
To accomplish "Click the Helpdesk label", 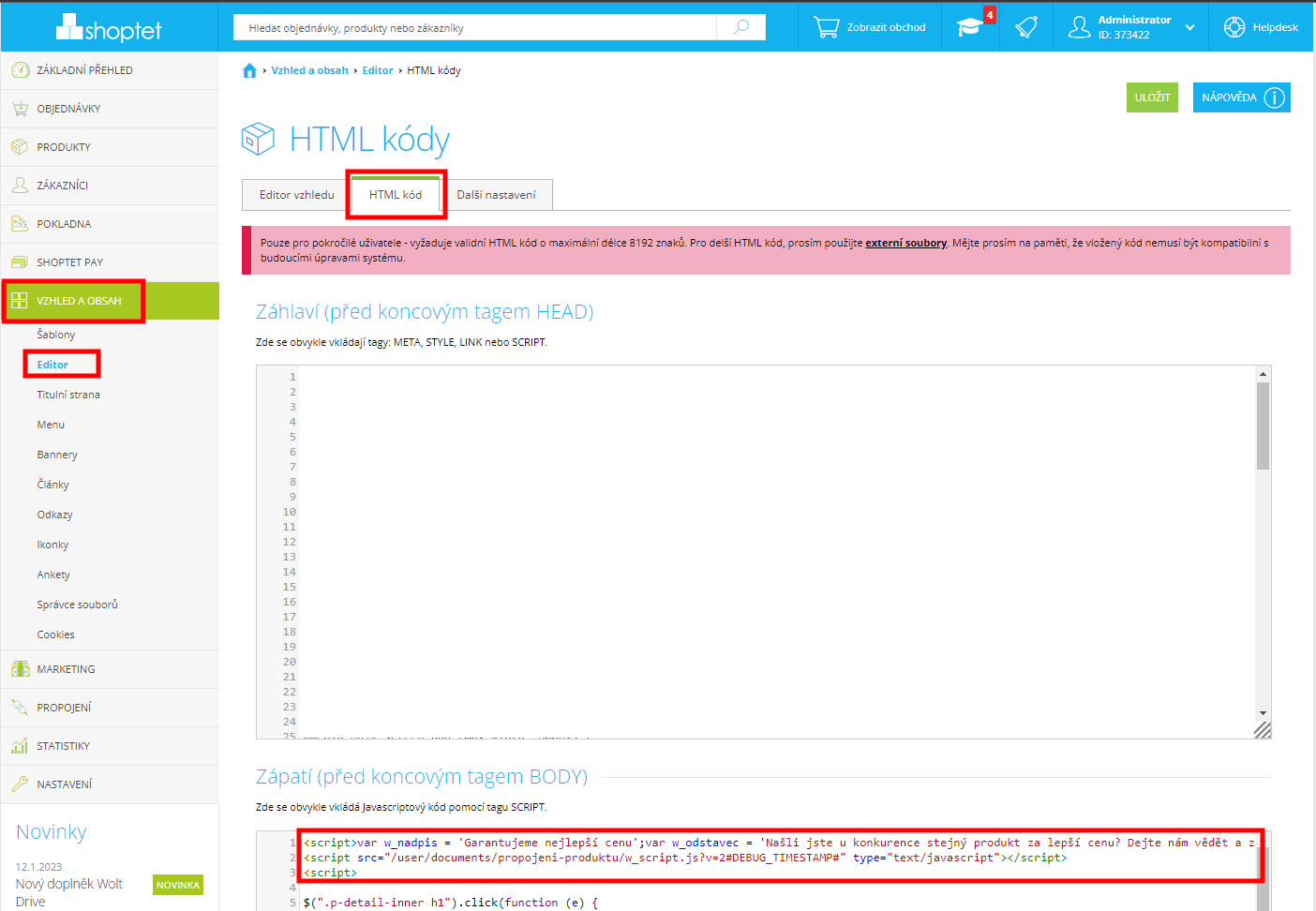I will [1275, 28].
